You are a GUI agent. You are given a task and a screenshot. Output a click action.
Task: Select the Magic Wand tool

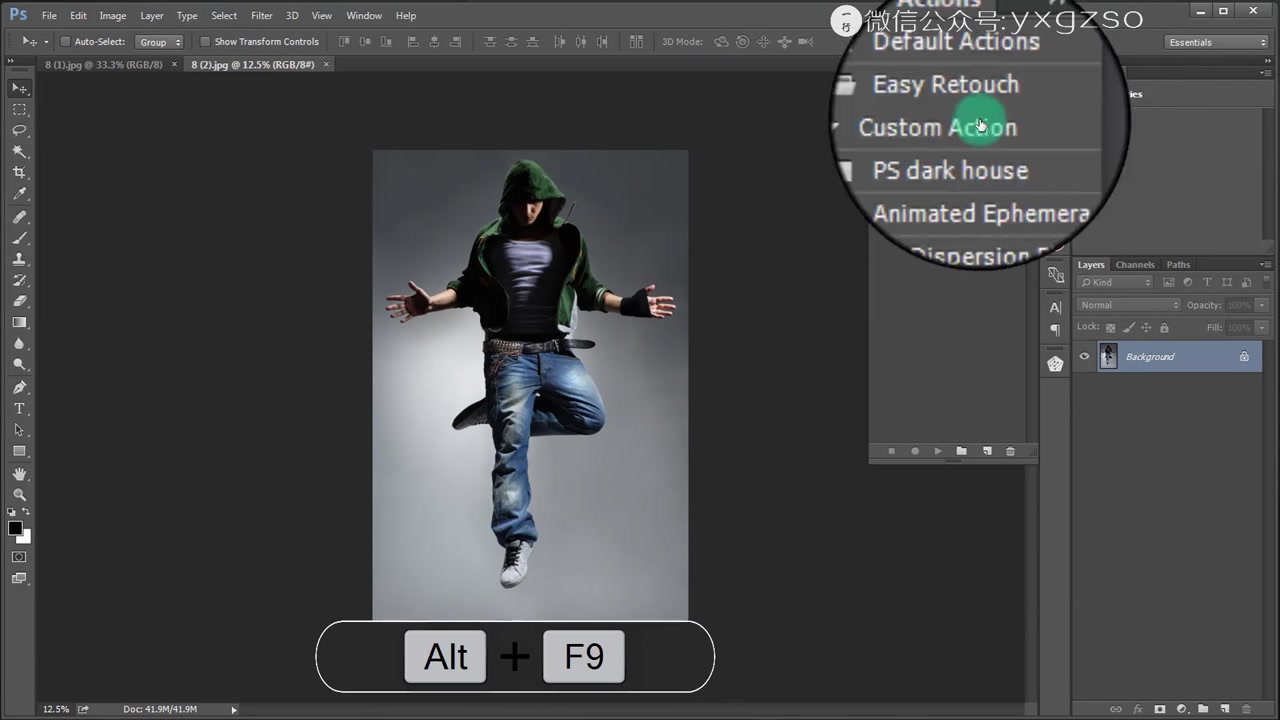tap(19, 152)
